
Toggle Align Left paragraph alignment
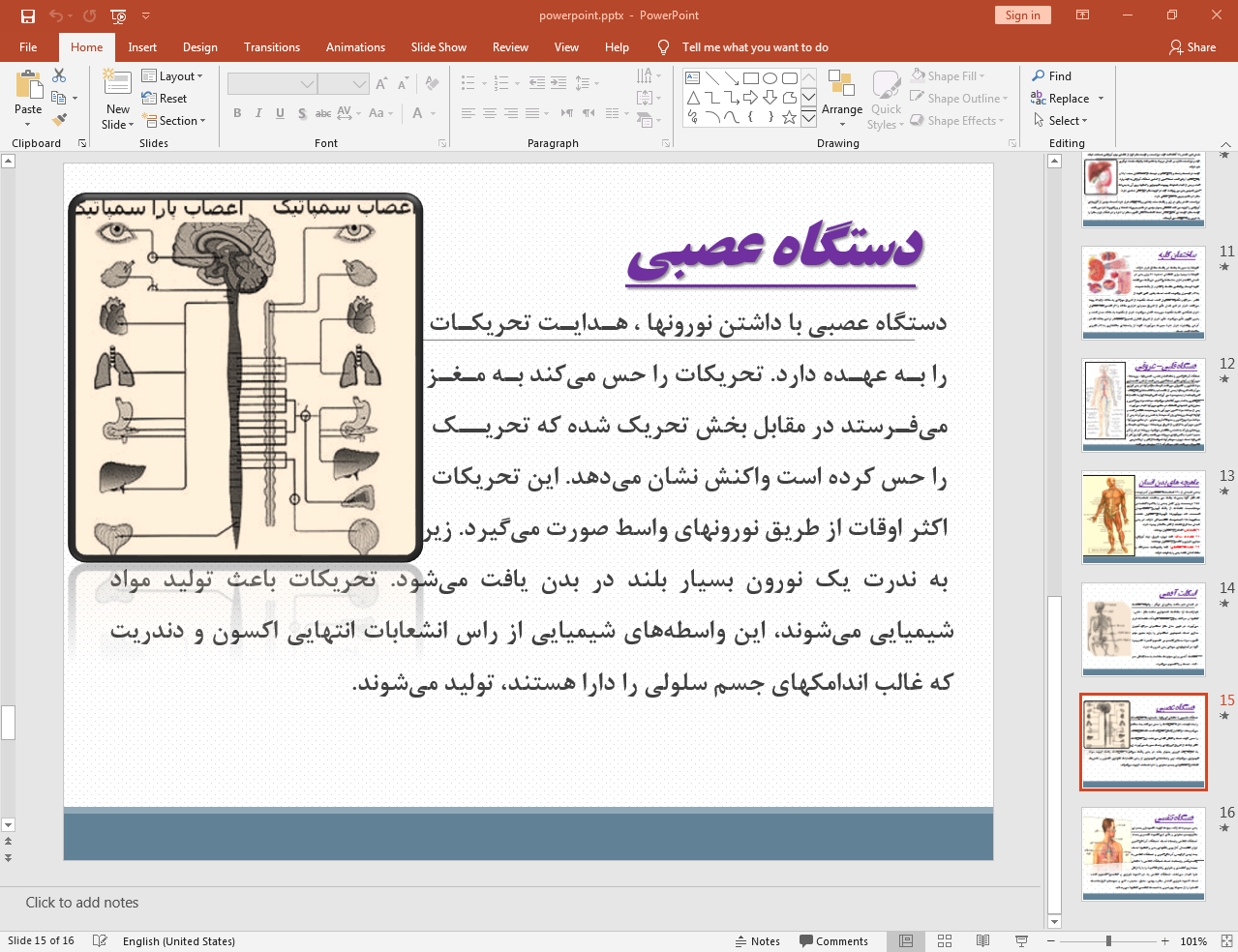468,113
